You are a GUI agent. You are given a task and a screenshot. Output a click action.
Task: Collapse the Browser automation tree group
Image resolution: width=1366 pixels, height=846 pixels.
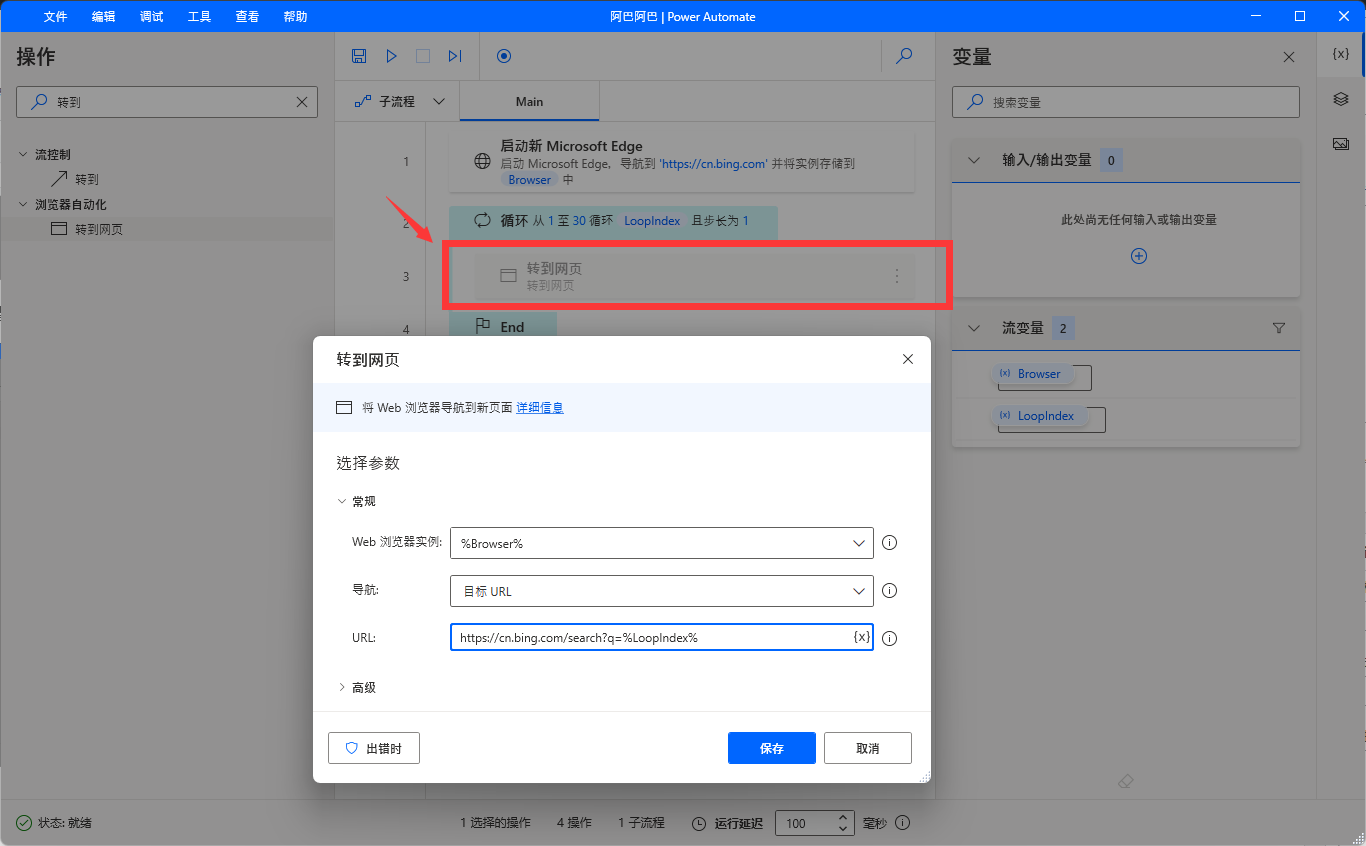pyautogui.click(x=24, y=205)
